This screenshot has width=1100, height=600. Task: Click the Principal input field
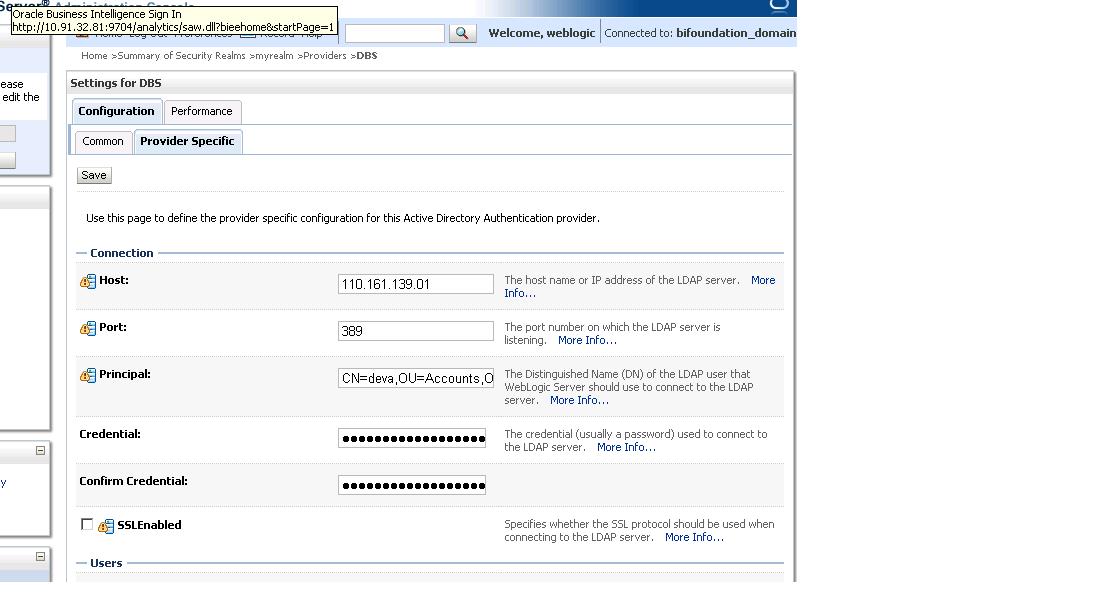[416, 378]
